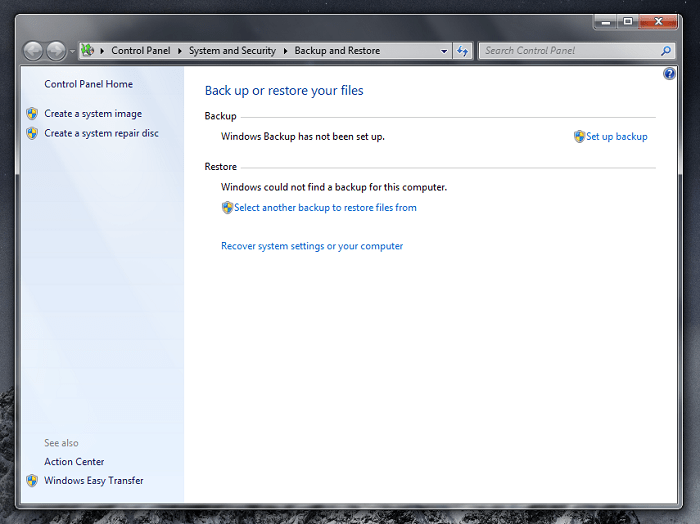Viewport: 700px width, 524px height.
Task: Open Recover system settings or your computer
Action: tap(312, 246)
